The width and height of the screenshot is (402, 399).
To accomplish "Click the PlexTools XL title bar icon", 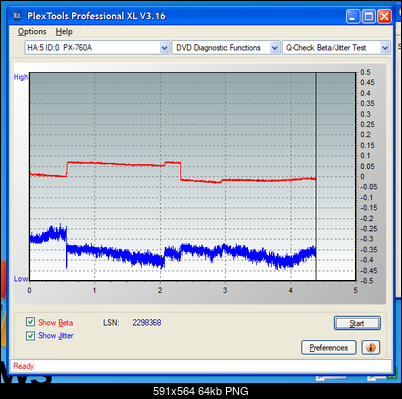I will [17, 16].
